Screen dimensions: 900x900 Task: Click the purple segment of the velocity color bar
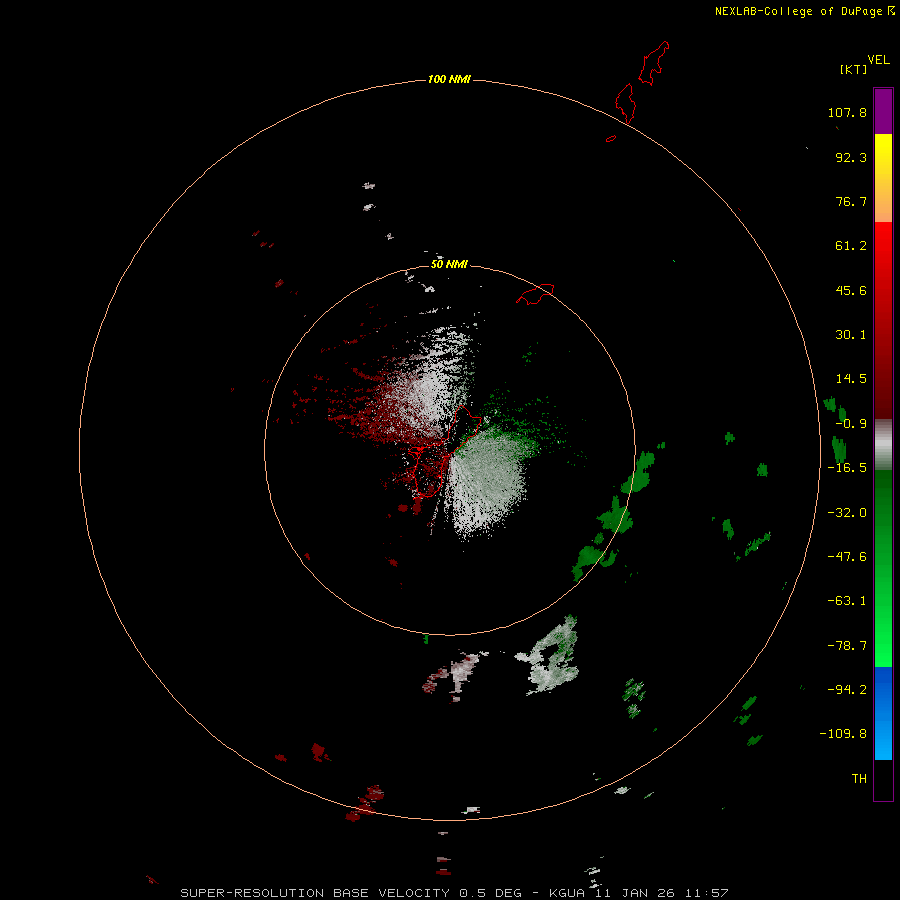coord(883,111)
